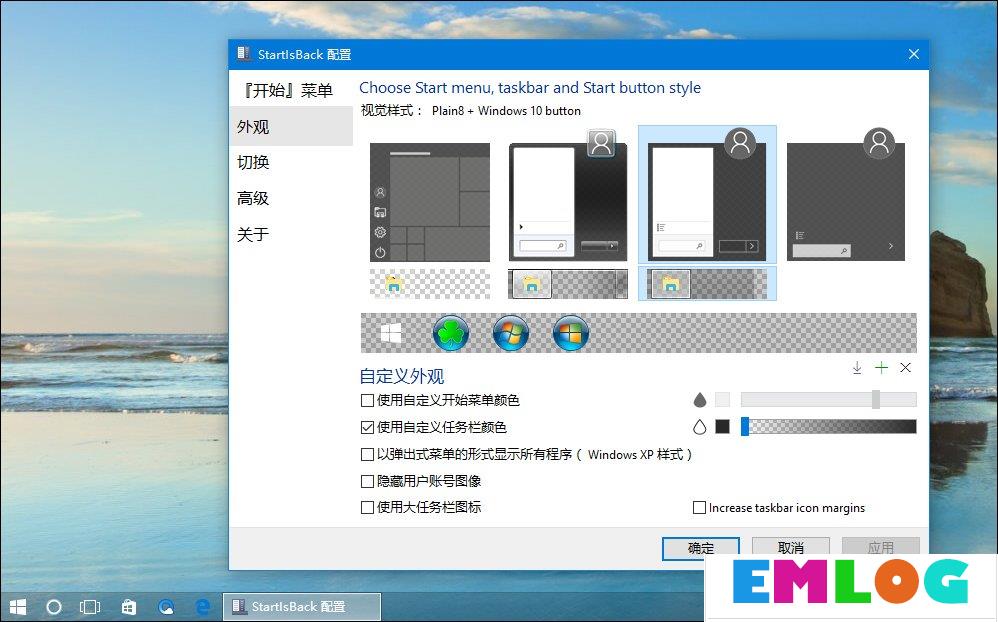Viewport: 998px width, 622px height.
Task: Choose the green clover start button orb
Action: (451, 333)
